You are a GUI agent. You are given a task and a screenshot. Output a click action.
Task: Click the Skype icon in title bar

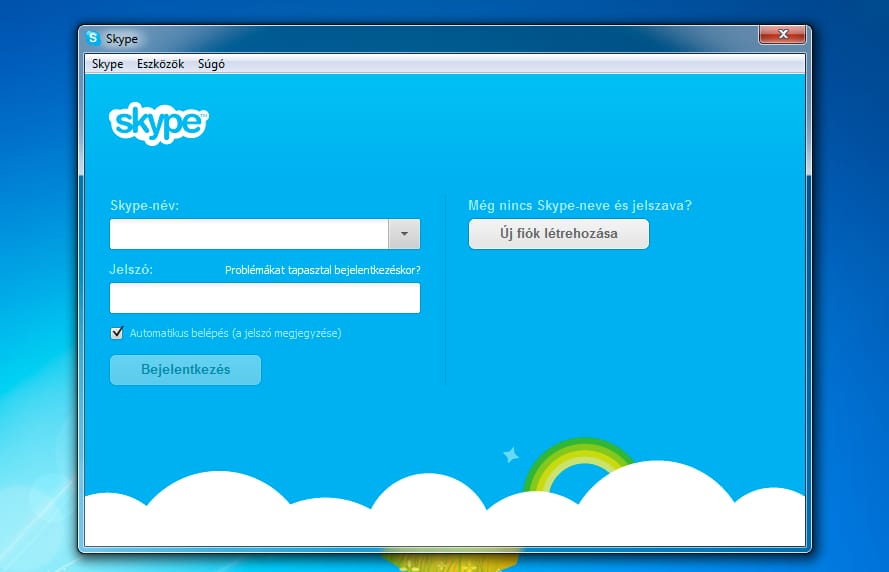coord(92,38)
